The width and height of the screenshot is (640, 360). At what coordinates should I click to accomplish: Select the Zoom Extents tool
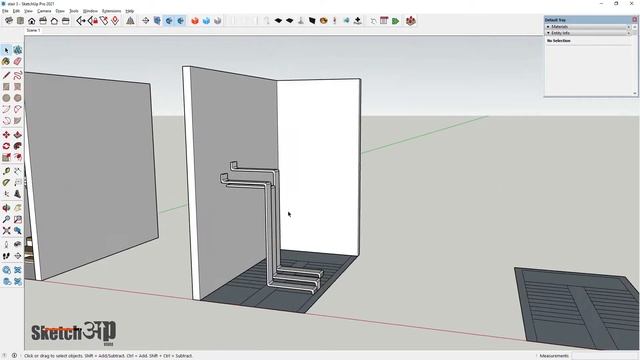point(6,231)
